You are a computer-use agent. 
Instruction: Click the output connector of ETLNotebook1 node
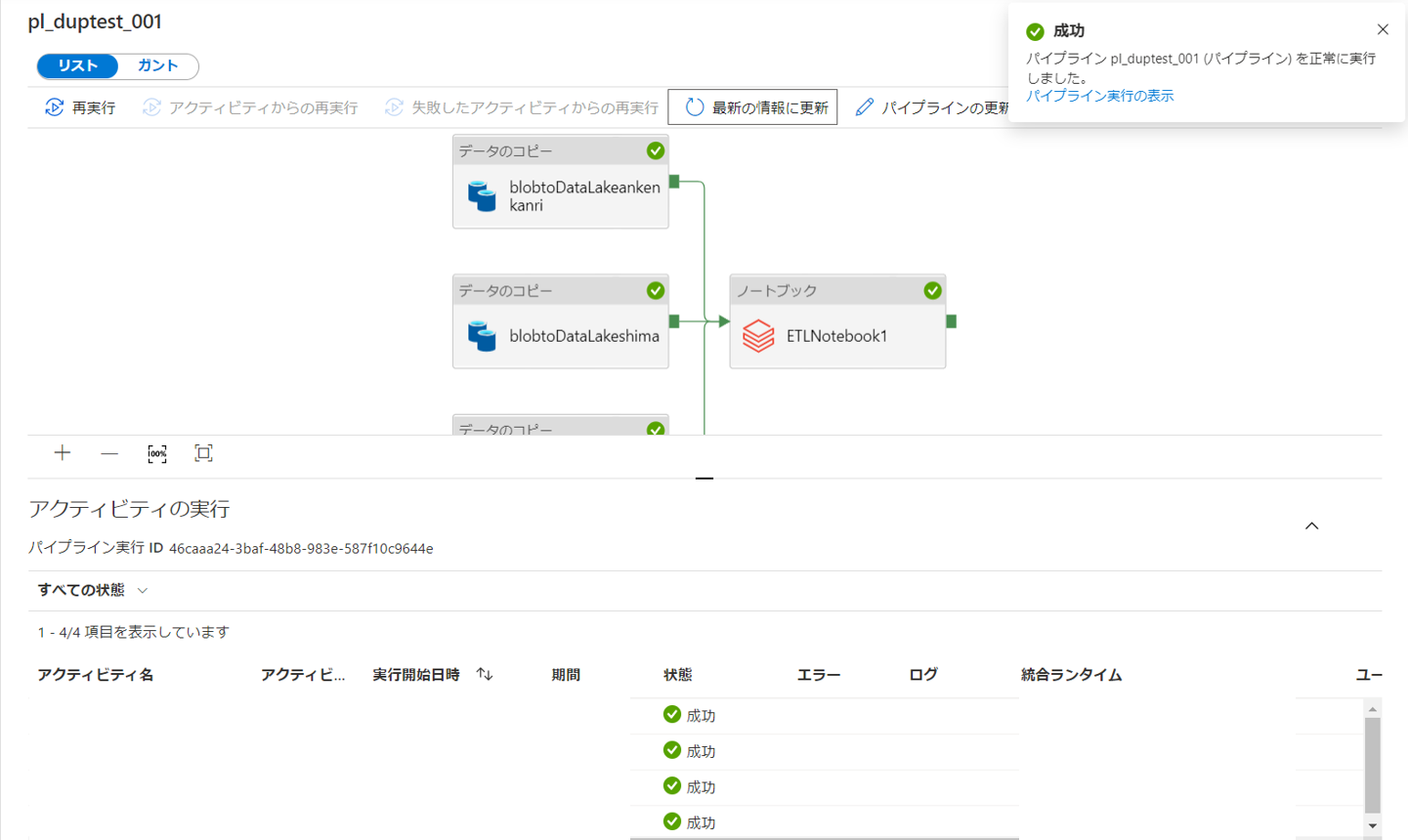(951, 321)
